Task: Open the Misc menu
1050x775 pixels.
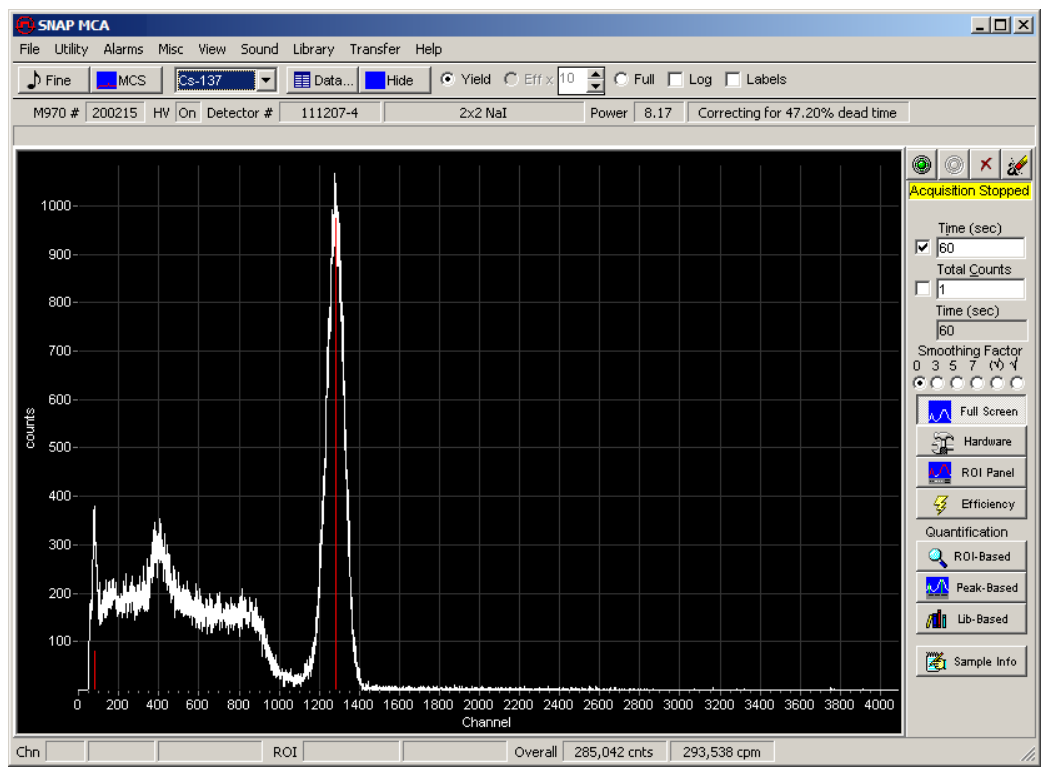Action: (x=171, y=49)
